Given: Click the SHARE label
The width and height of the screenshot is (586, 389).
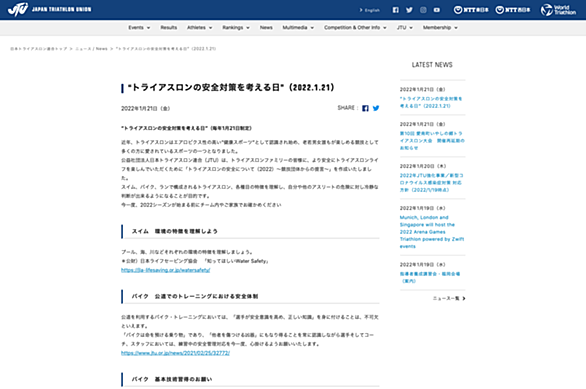Looking at the screenshot, I should 348,108.
